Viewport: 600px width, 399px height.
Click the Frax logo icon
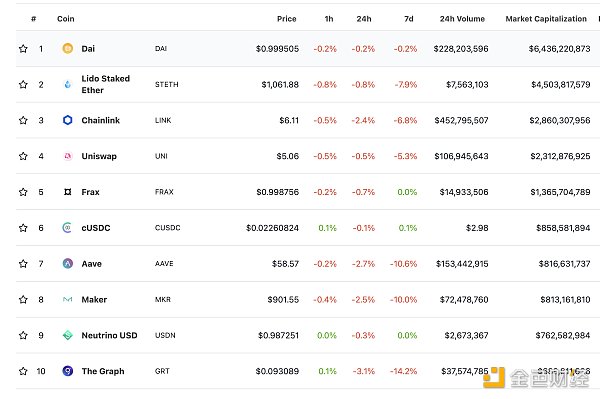click(68, 192)
